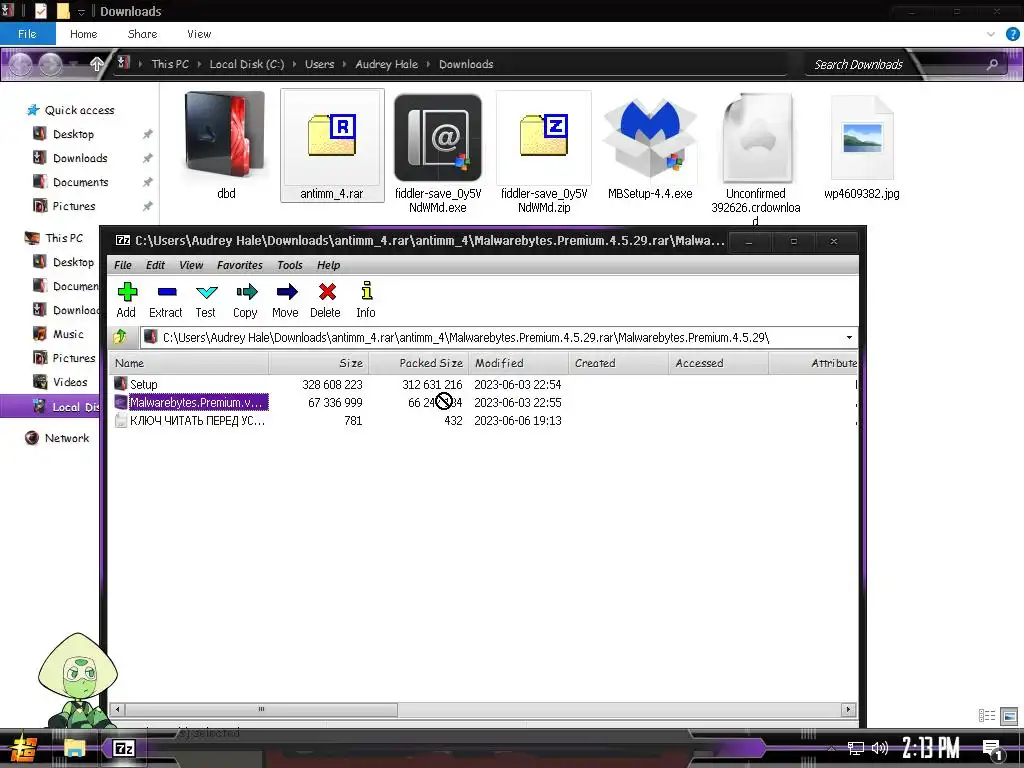Viewport: 1024px width, 768px height.
Task: Open the Start menu on taskbar
Action: (x=25, y=748)
